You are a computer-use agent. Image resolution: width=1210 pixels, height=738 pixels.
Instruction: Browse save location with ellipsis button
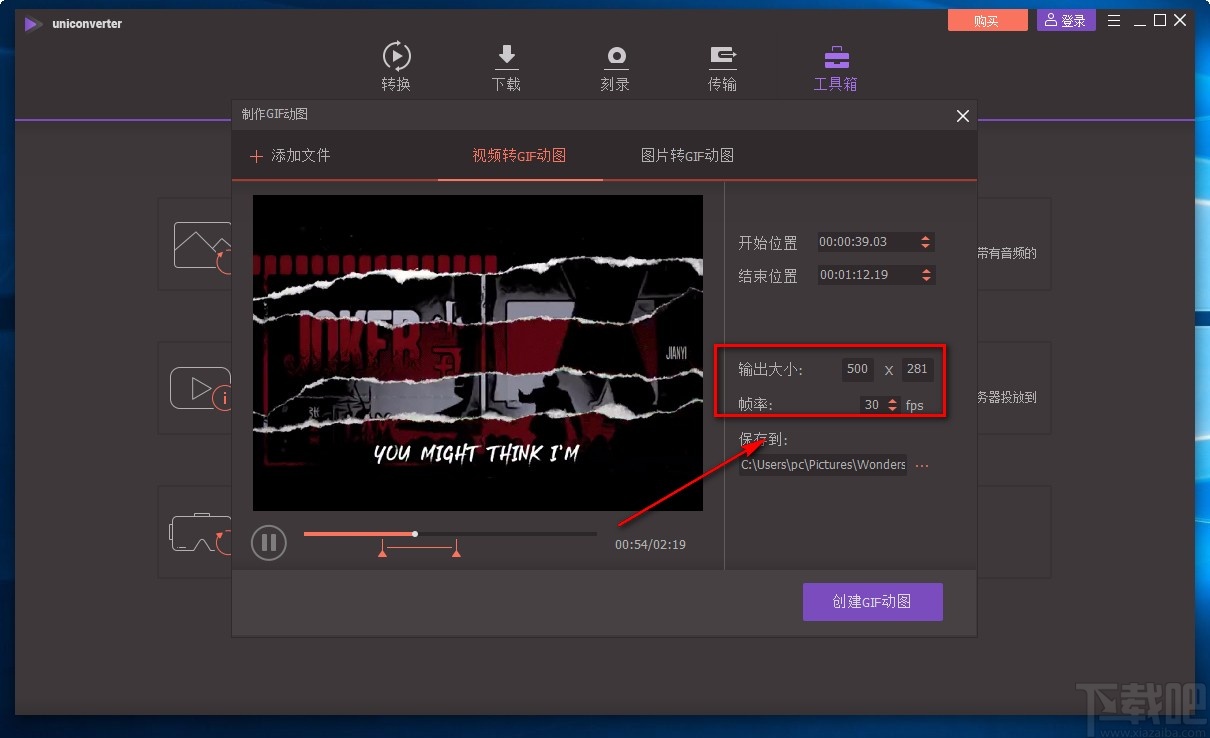pyautogui.click(x=921, y=465)
